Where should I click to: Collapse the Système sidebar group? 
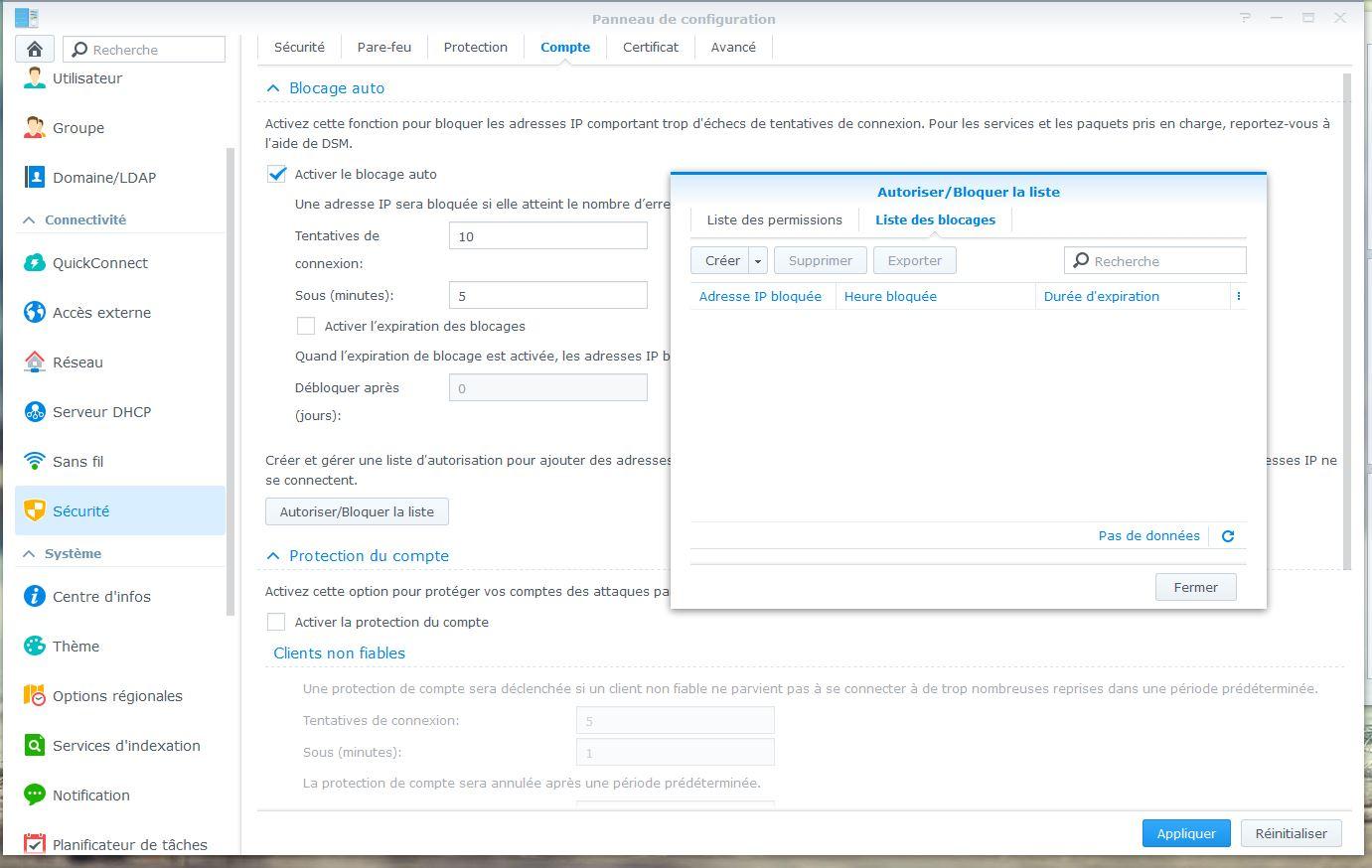(x=29, y=554)
